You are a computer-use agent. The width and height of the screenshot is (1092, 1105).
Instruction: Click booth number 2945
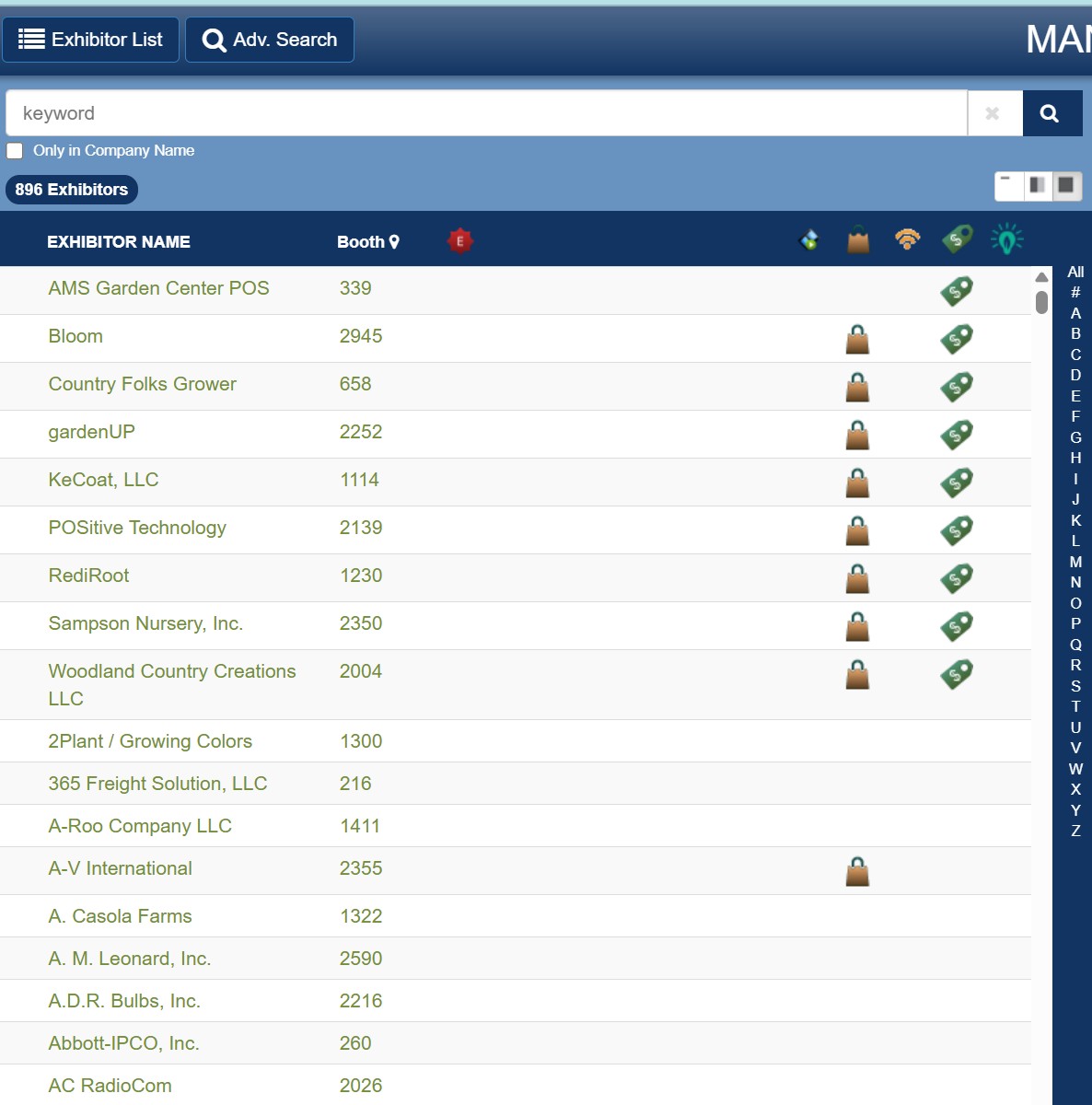[361, 336]
